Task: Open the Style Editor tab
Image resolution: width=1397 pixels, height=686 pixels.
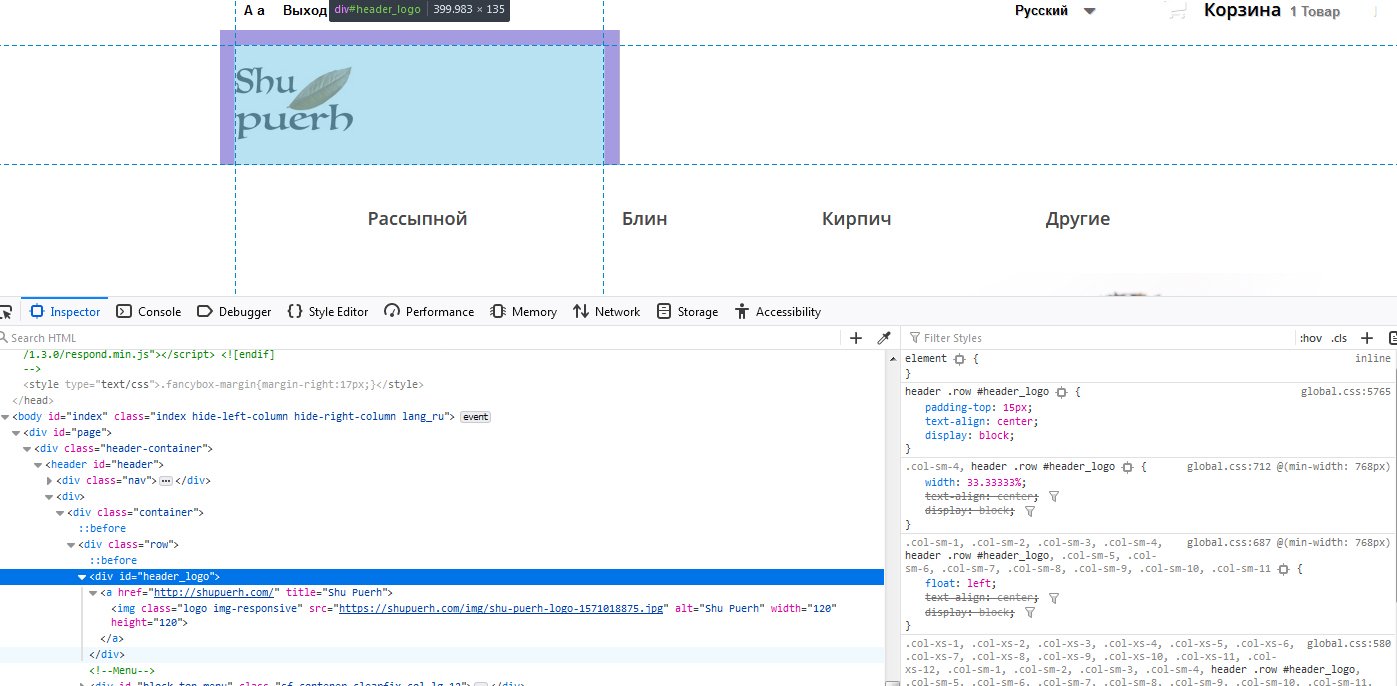Action: tap(327, 311)
